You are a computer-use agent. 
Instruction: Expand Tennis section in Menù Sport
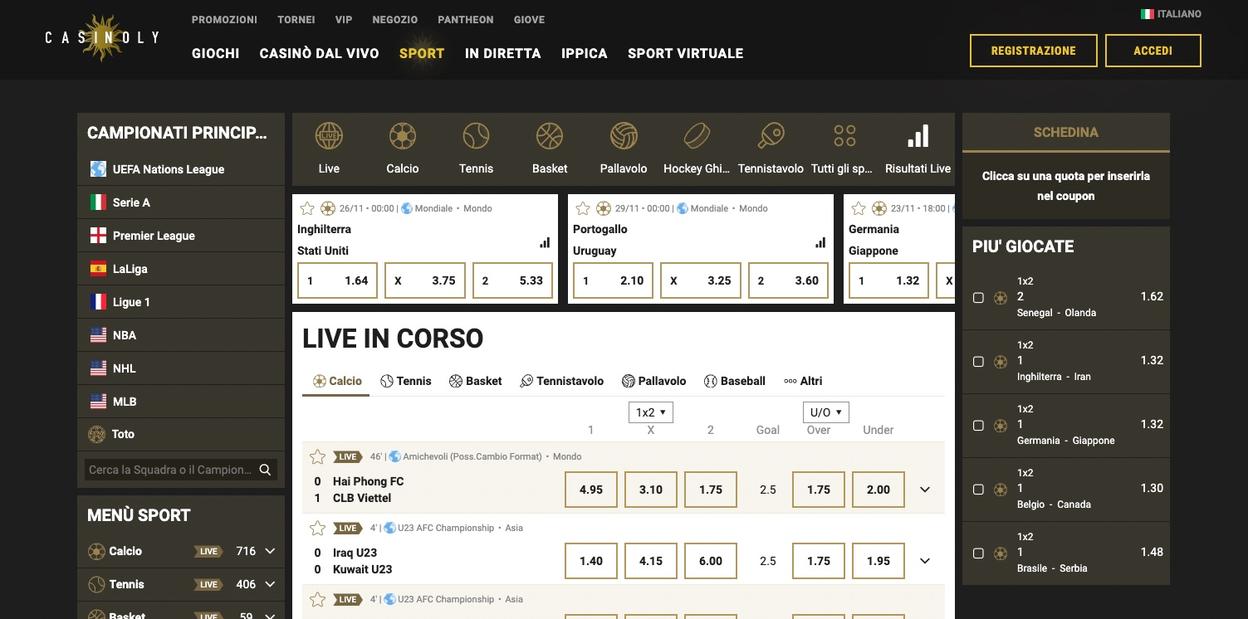(x=270, y=584)
